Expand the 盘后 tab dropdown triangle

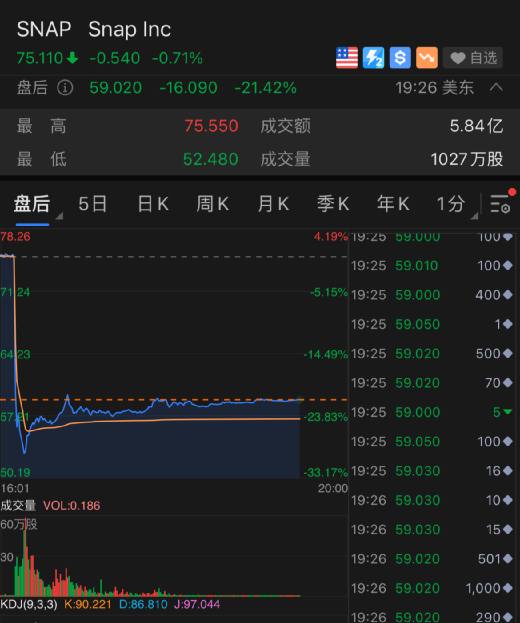pos(59,216)
